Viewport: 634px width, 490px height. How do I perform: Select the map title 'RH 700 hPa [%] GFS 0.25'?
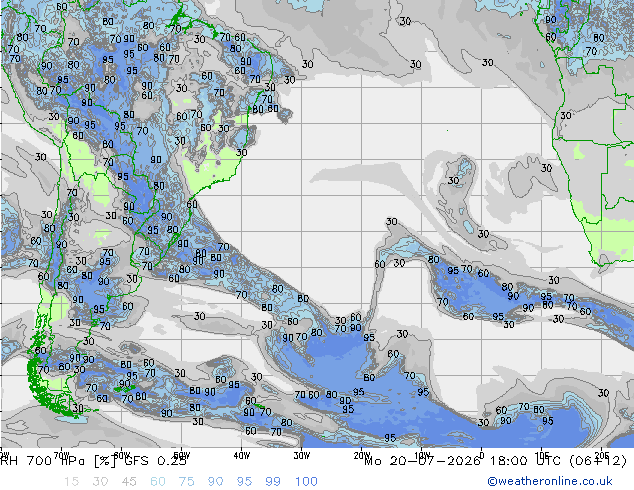(94, 461)
